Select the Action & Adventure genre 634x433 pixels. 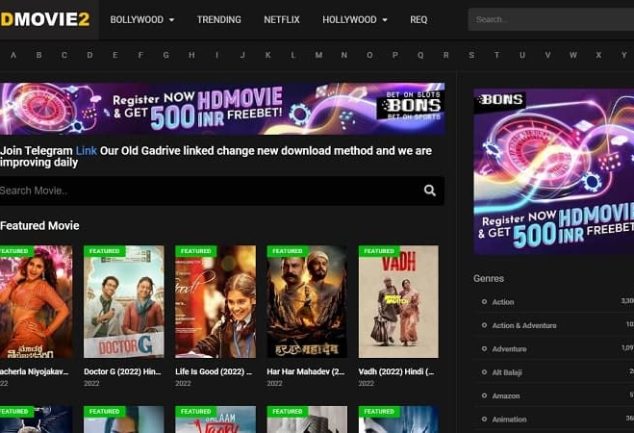coord(524,325)
